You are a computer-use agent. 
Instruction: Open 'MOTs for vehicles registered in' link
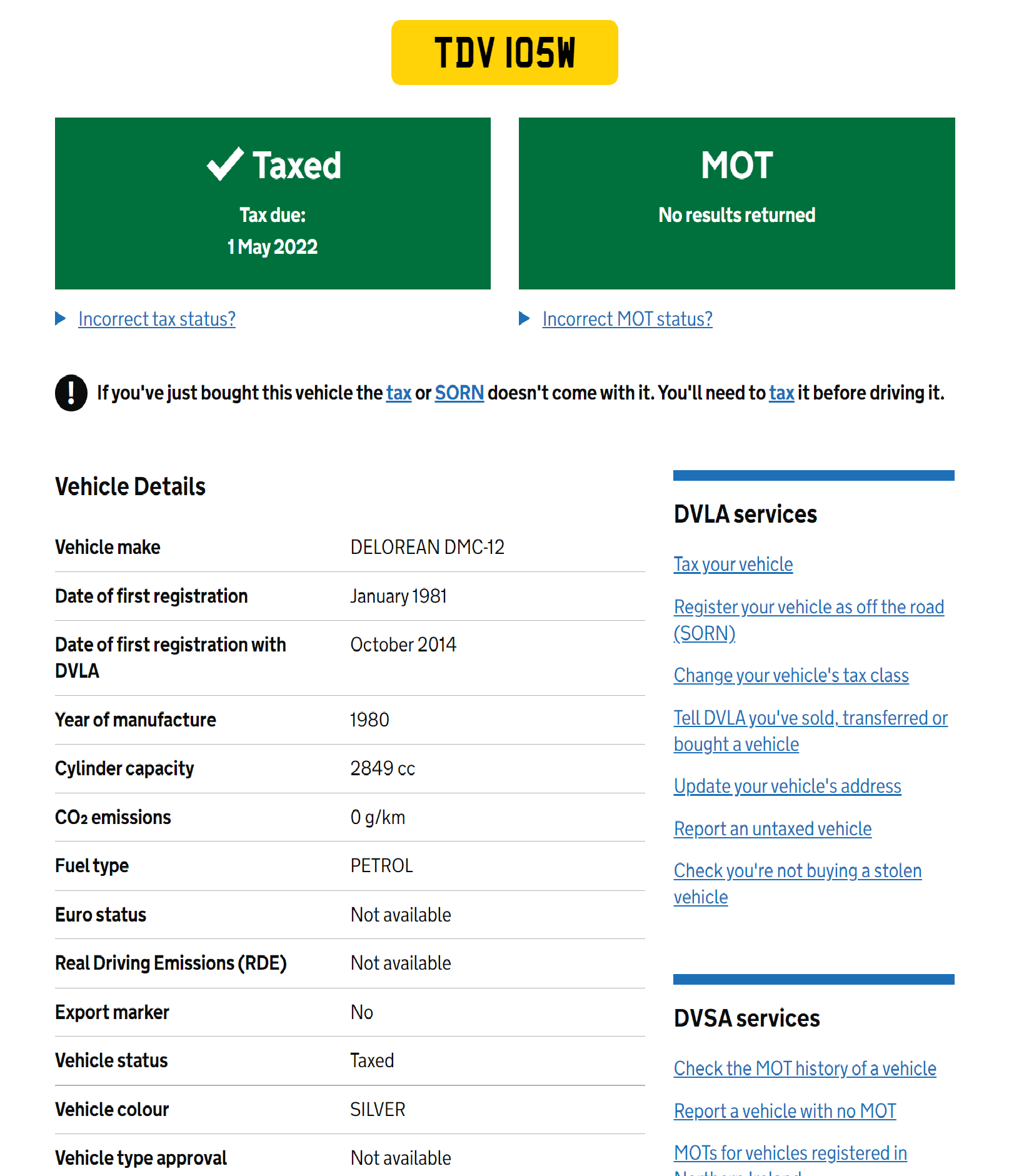pyautogui.click(x=790, y=1153)
